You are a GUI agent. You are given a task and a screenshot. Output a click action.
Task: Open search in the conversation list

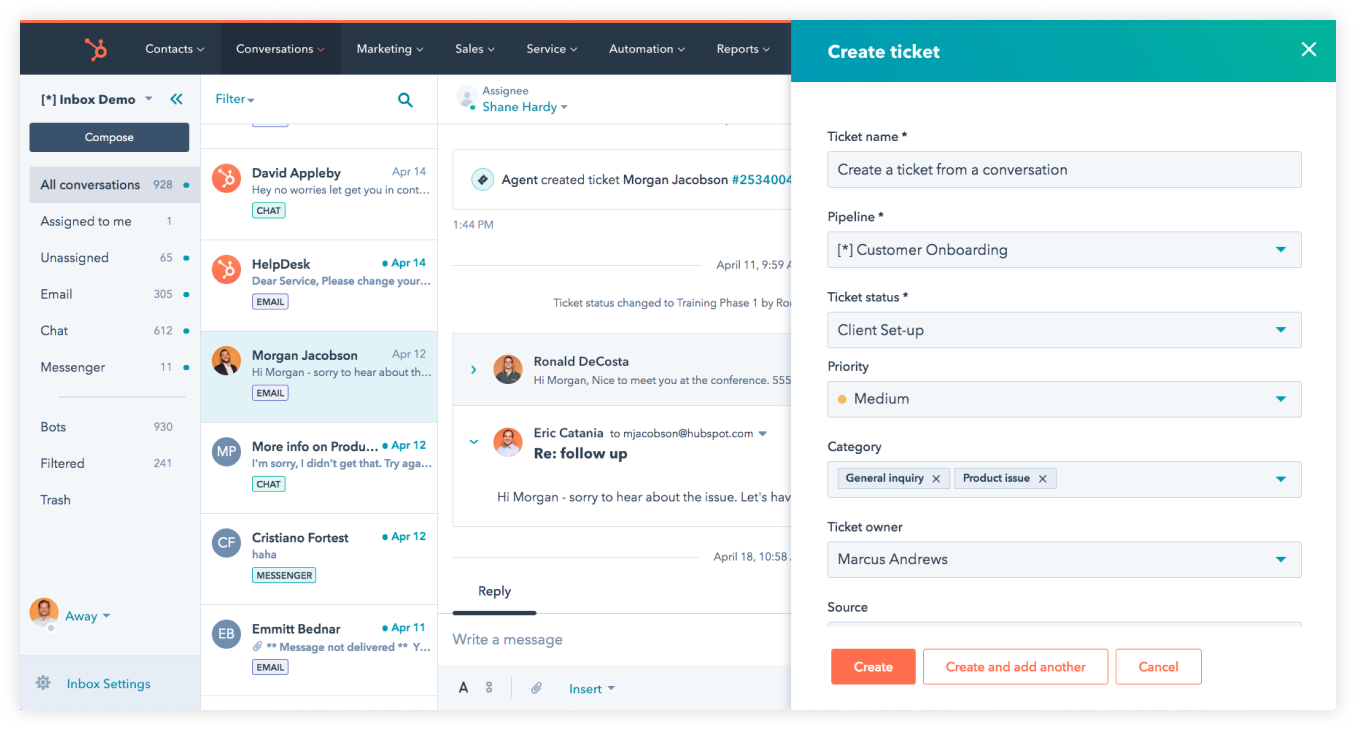click(x=405, y=99)
